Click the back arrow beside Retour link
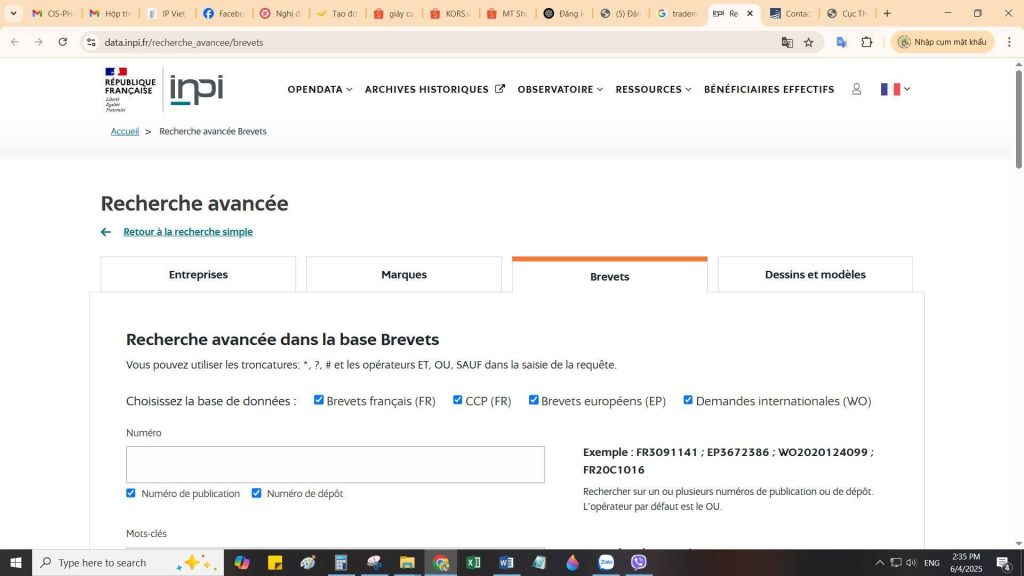Viewport: 1024px width, 576px height. pos(106,232)
